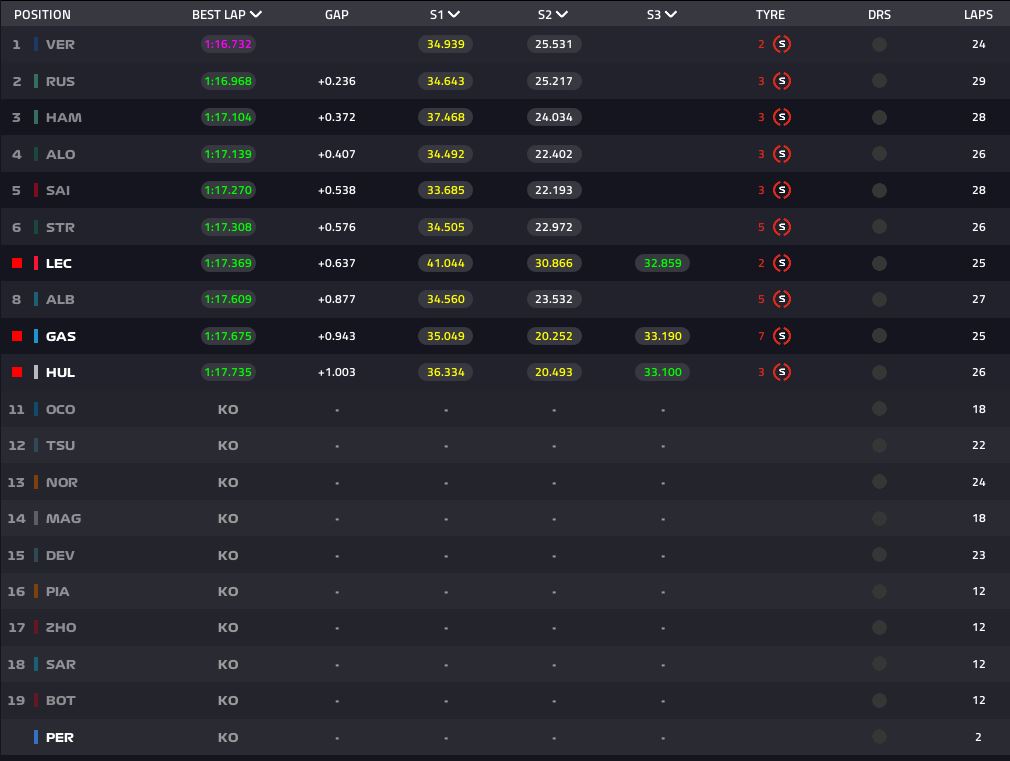This screenshot has width=1010, height=761.
Task: Click the red square marker beside LEC
Action: pos(17,263)
